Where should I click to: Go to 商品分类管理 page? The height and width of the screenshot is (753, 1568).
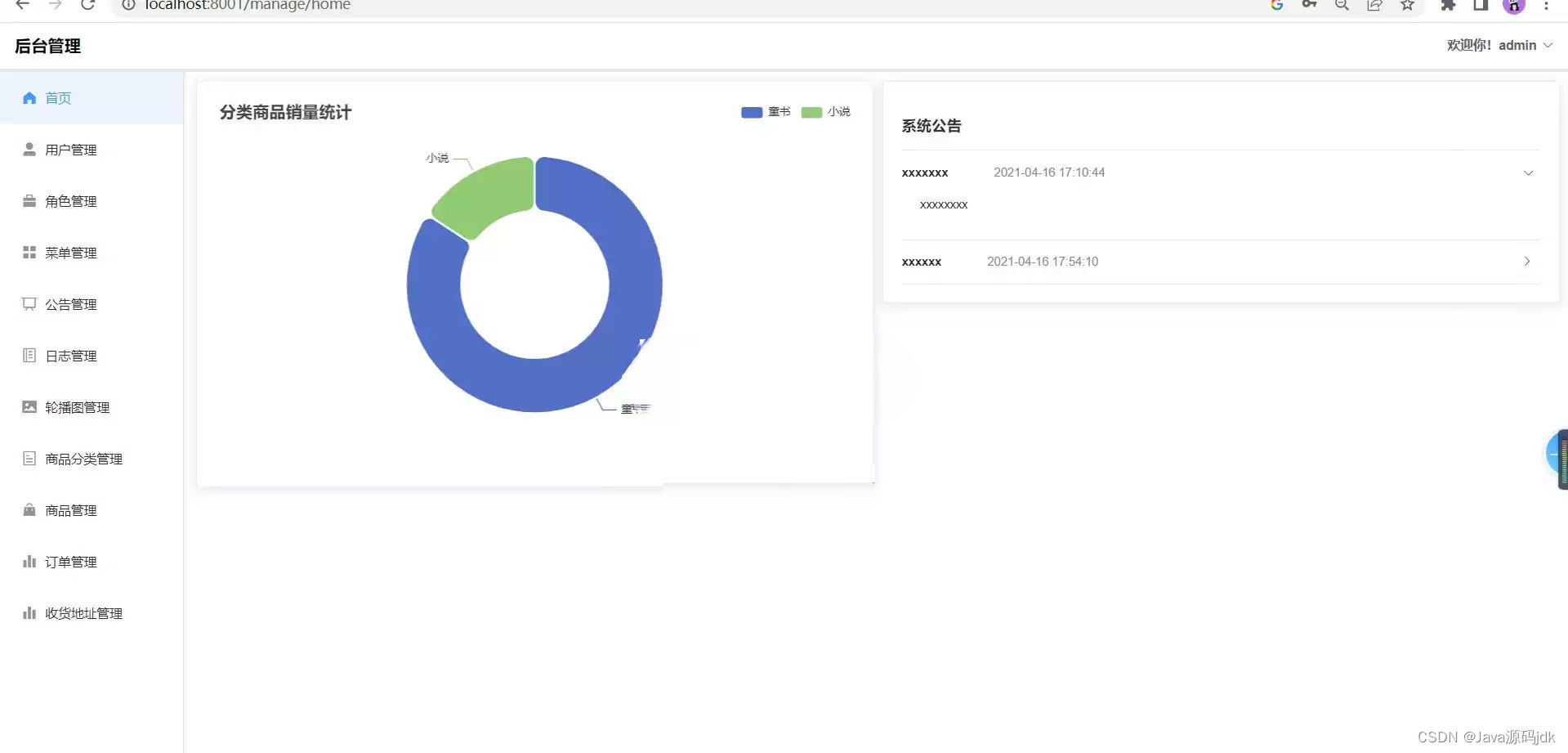[92, 459]
